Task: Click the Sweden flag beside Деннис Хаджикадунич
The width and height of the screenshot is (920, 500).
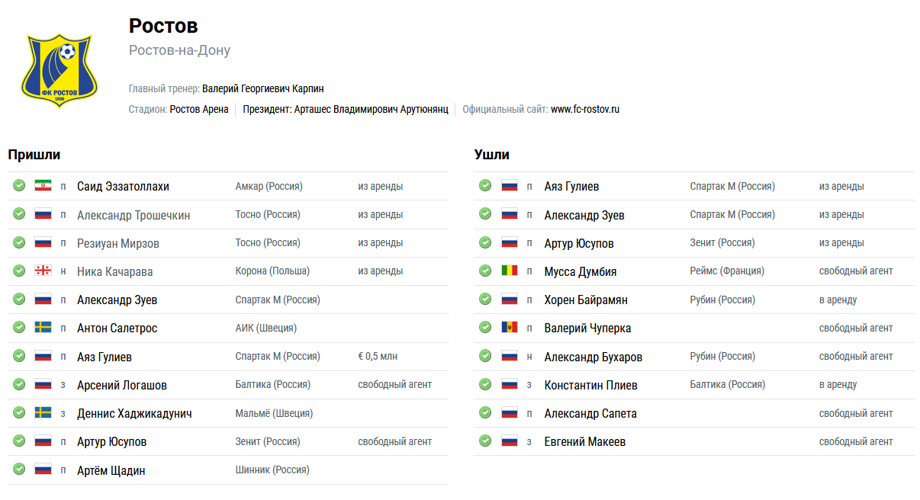Action: coord(43,413)
